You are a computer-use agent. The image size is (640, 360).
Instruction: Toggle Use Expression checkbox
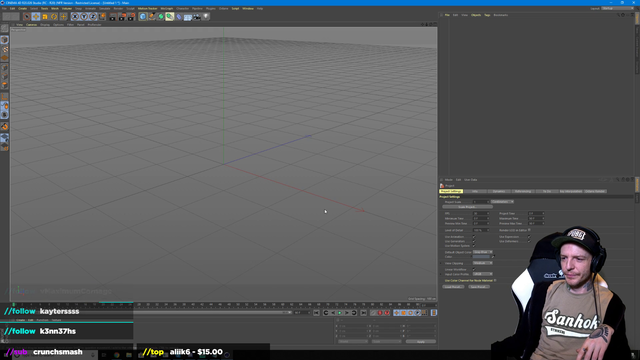coord(529,237)
